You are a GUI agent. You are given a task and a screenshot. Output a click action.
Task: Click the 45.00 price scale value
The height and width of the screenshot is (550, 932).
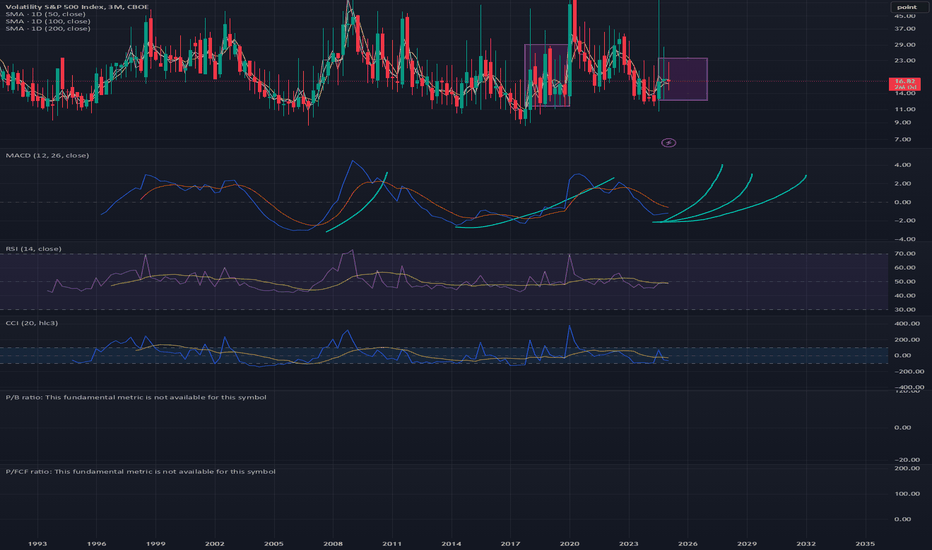[904, 15]
